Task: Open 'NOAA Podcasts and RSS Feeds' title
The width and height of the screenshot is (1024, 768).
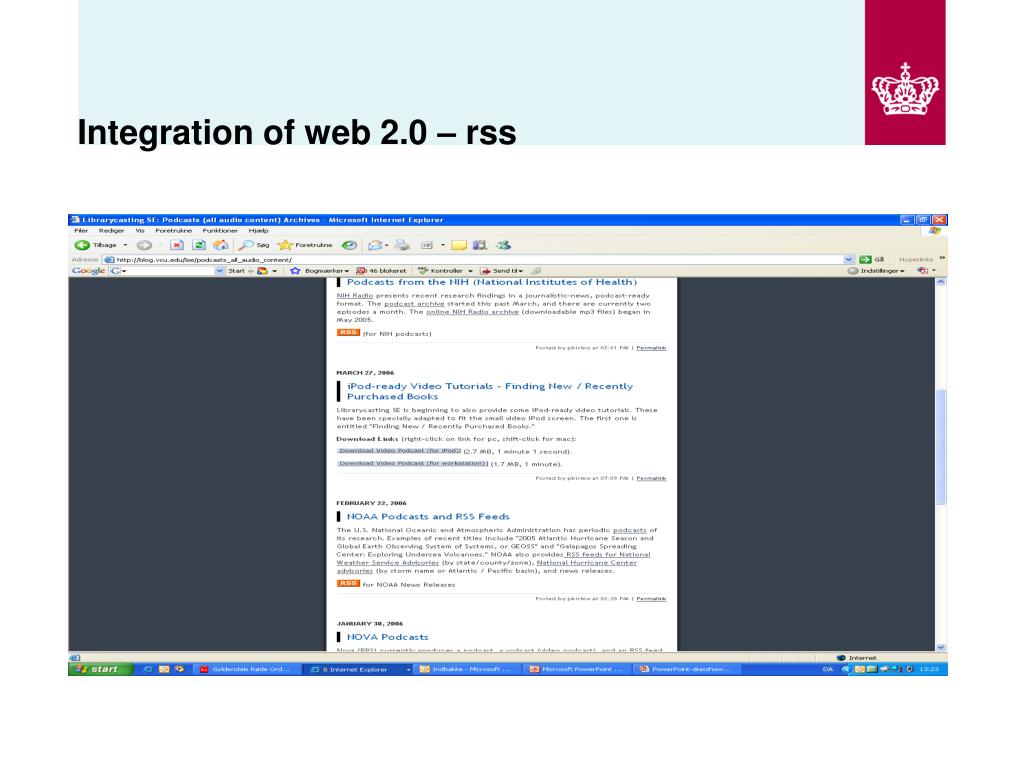Action: [x=428, y=517]
